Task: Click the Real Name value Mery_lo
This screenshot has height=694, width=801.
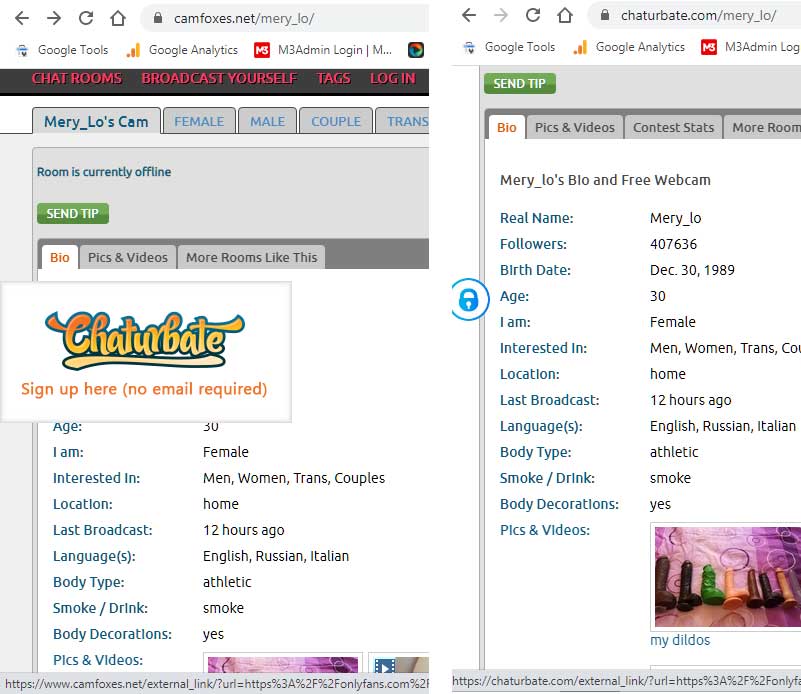Action: click(675, 218)
